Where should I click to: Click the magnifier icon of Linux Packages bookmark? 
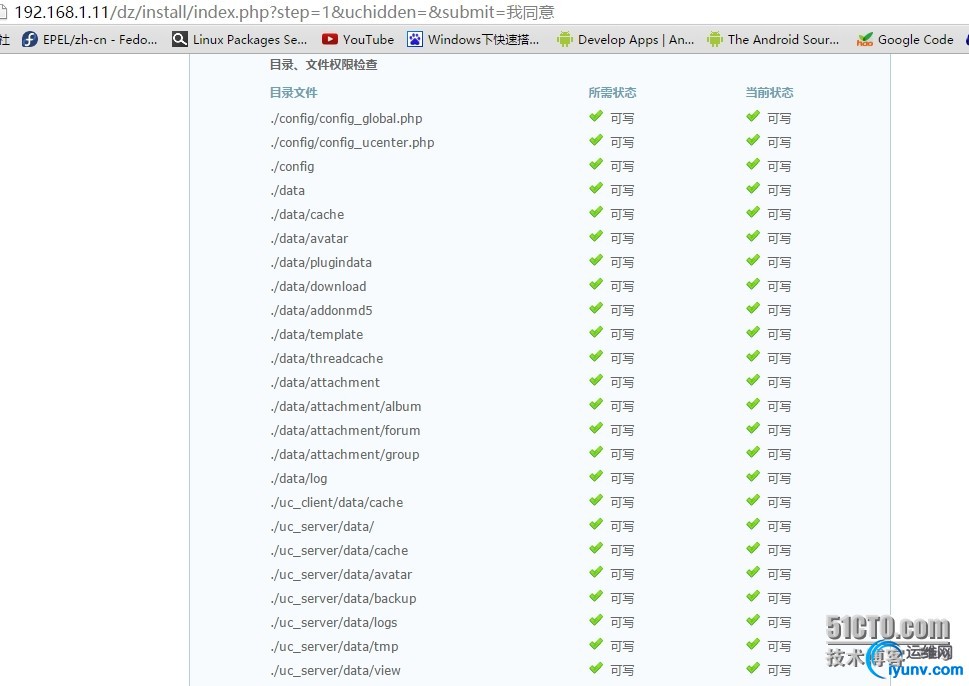click(x=180, y=40)
